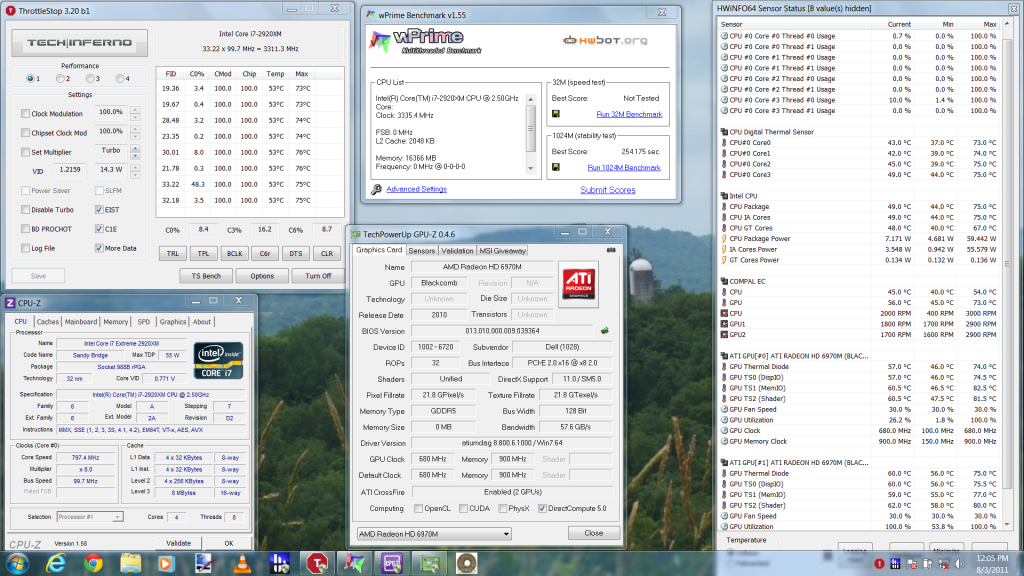Click the Intel Core i7 badge in CPU-Z
The width and height of the screenshot is (1024, 576).
point(219,360)
